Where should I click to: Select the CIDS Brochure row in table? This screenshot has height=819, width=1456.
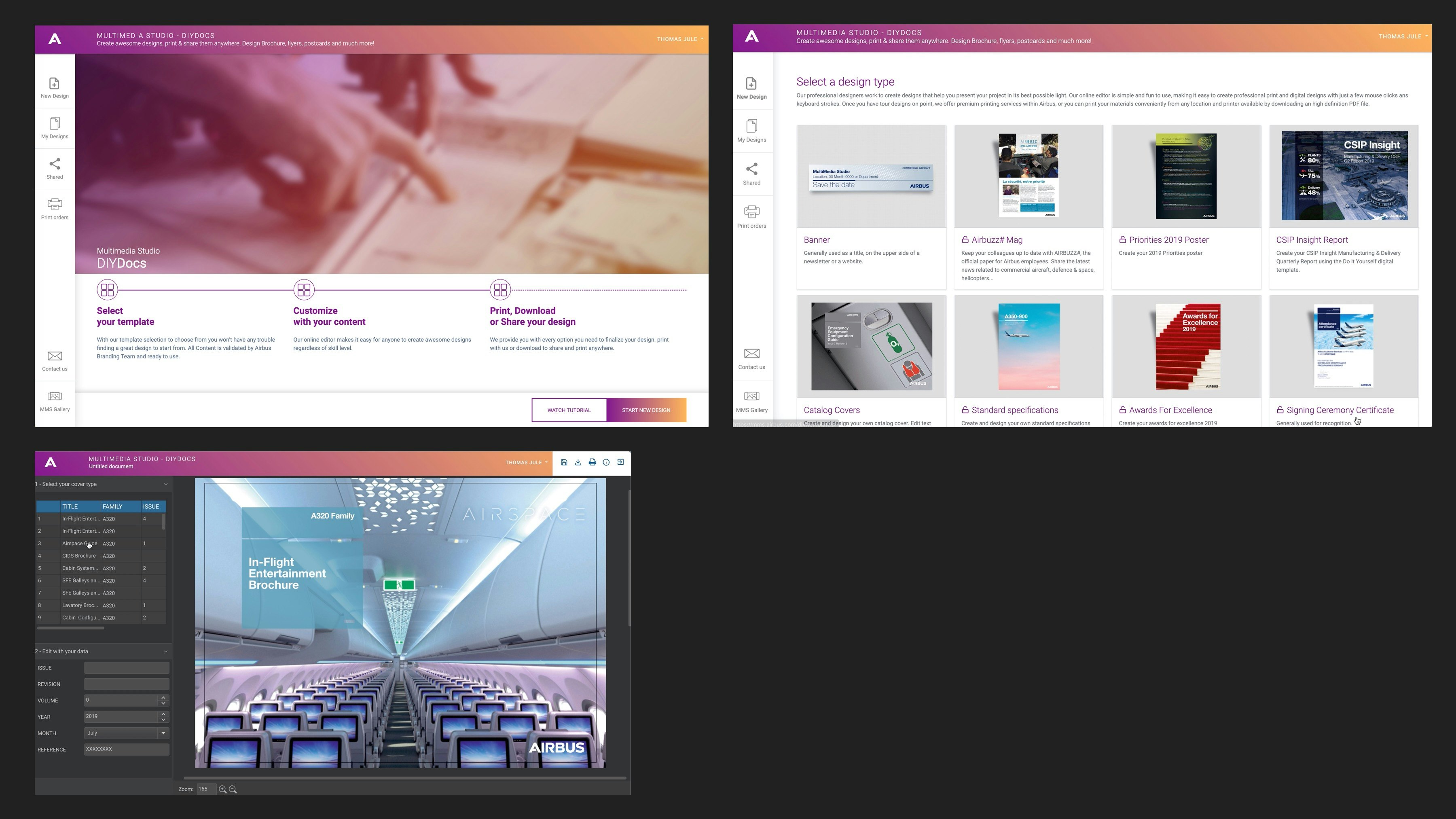pos(79,556)
